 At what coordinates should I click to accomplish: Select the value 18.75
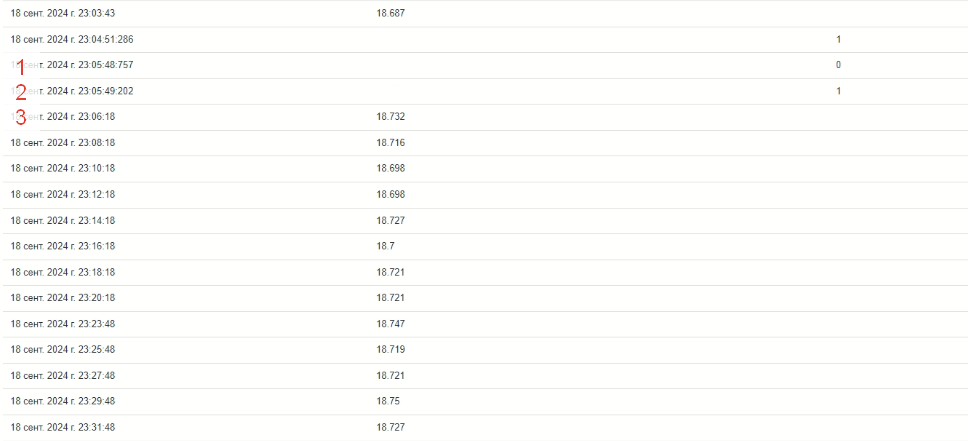click(x=388, y=401)
